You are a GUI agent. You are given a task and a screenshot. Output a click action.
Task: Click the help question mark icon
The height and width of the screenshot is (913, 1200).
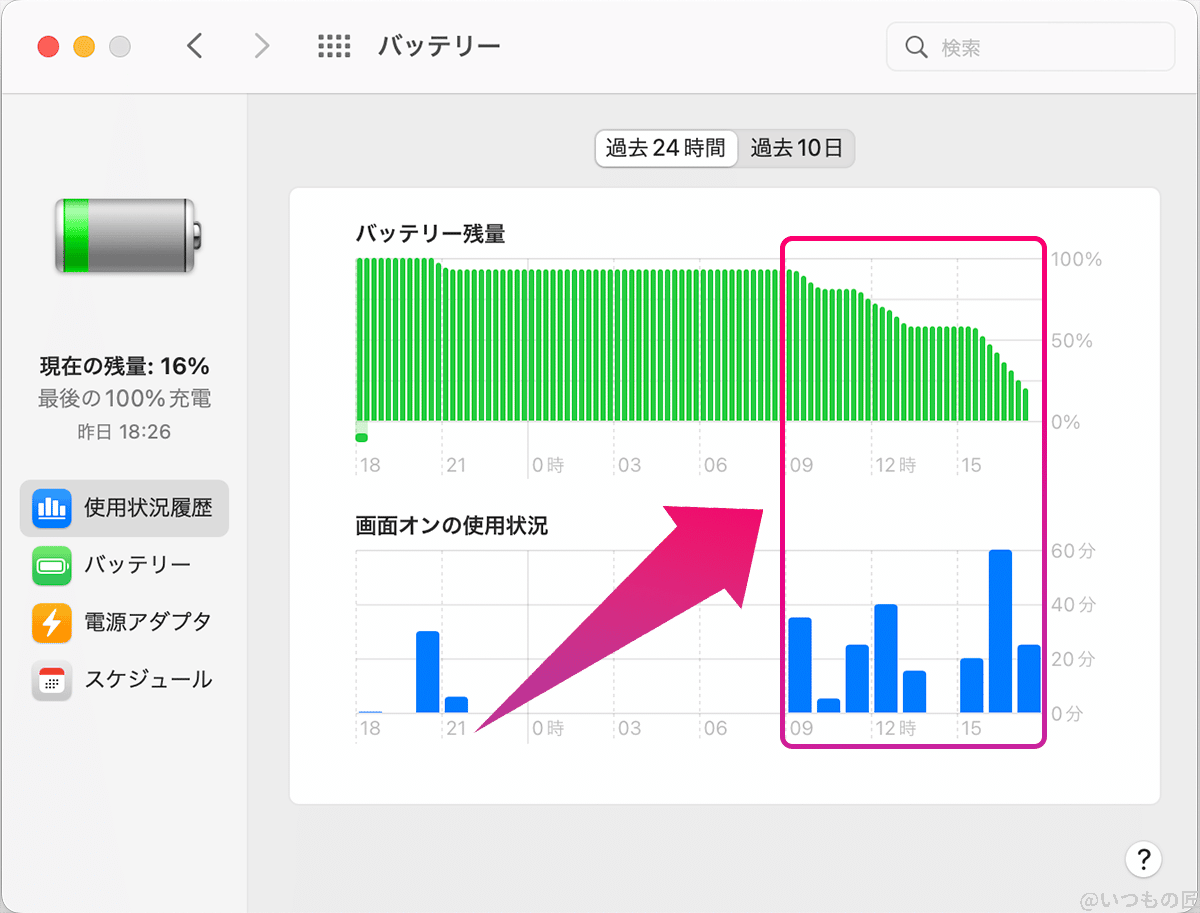coord(1143,860)
